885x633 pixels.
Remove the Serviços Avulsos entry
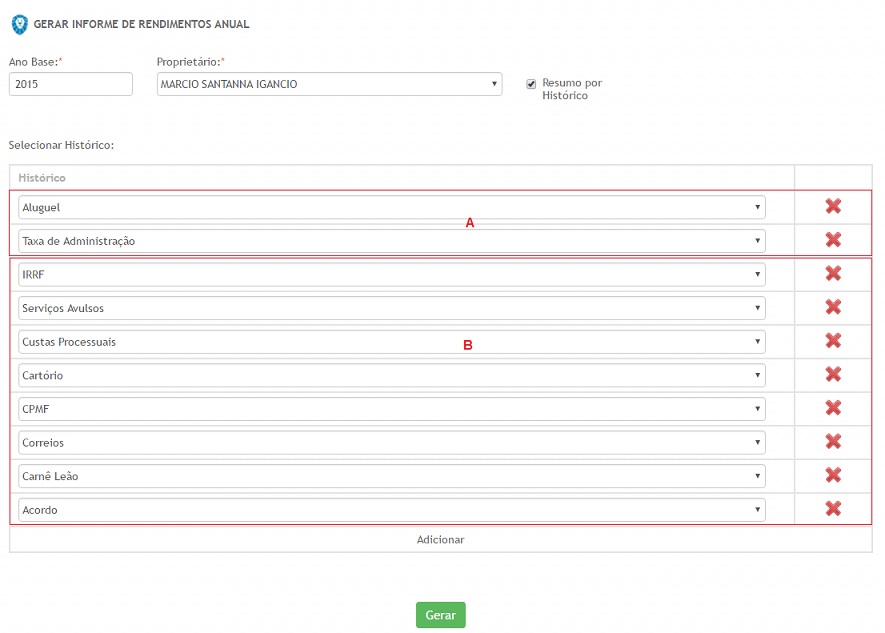832,308
